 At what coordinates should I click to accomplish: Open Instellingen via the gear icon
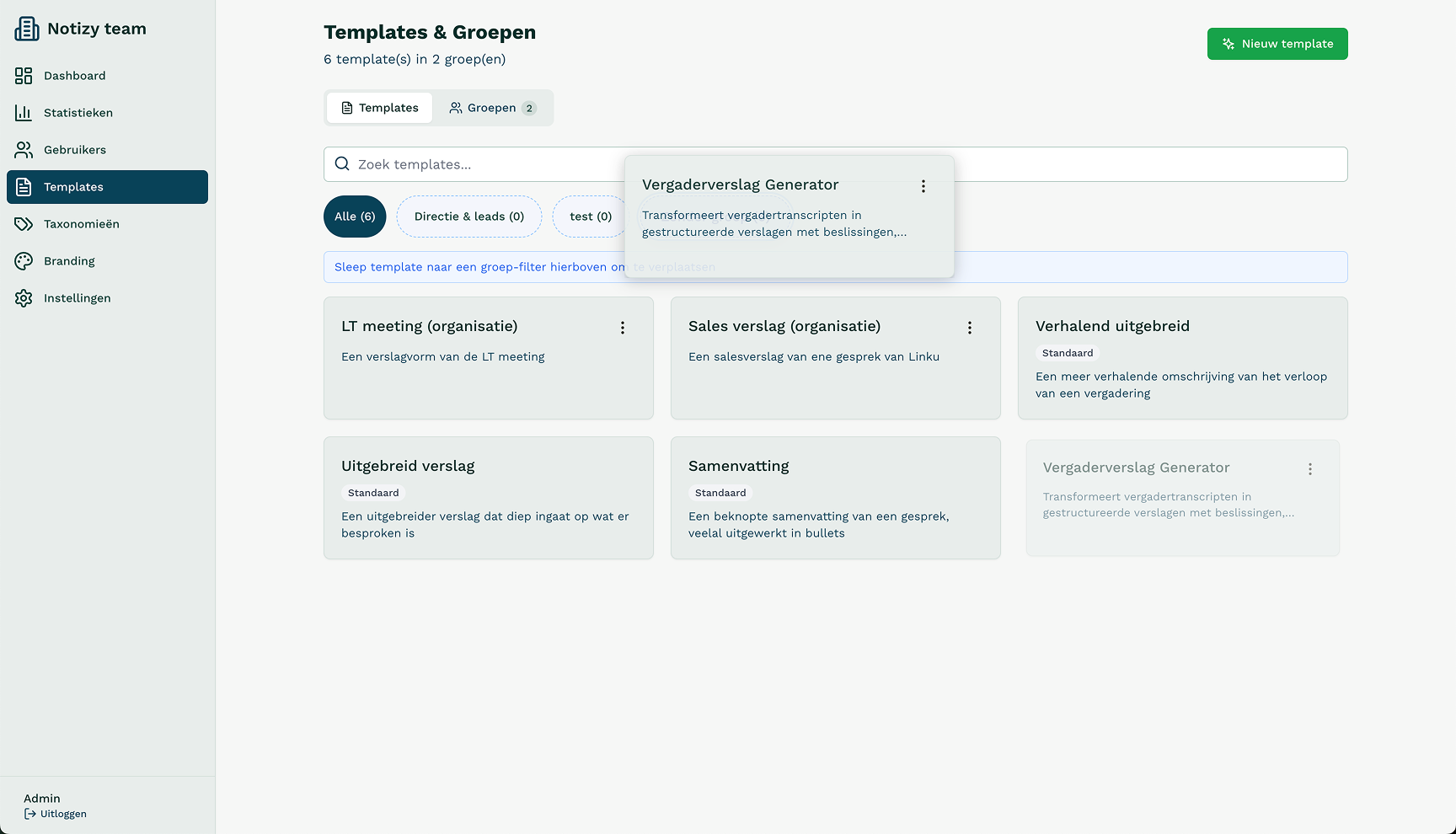[24, 298]
